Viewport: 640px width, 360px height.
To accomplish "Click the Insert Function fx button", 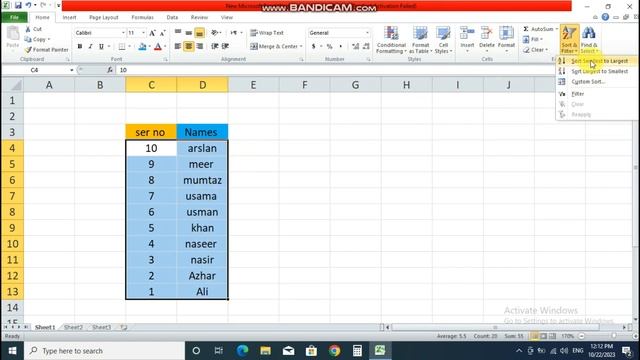I will [x=110, y=70].
